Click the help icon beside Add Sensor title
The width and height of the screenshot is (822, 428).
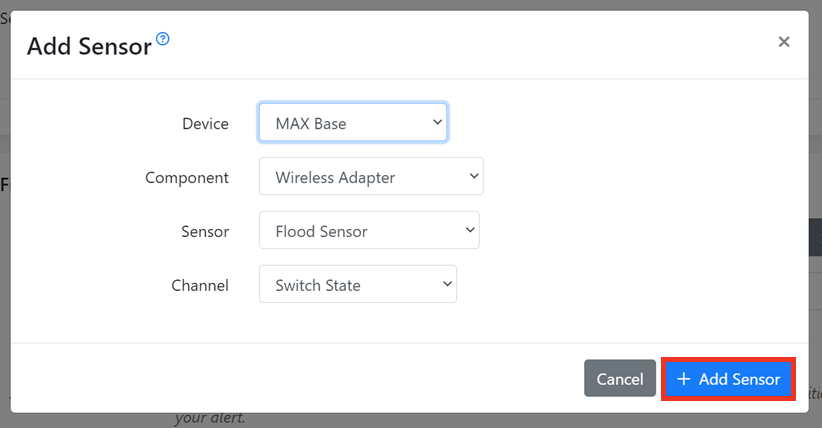click(163, 39)
